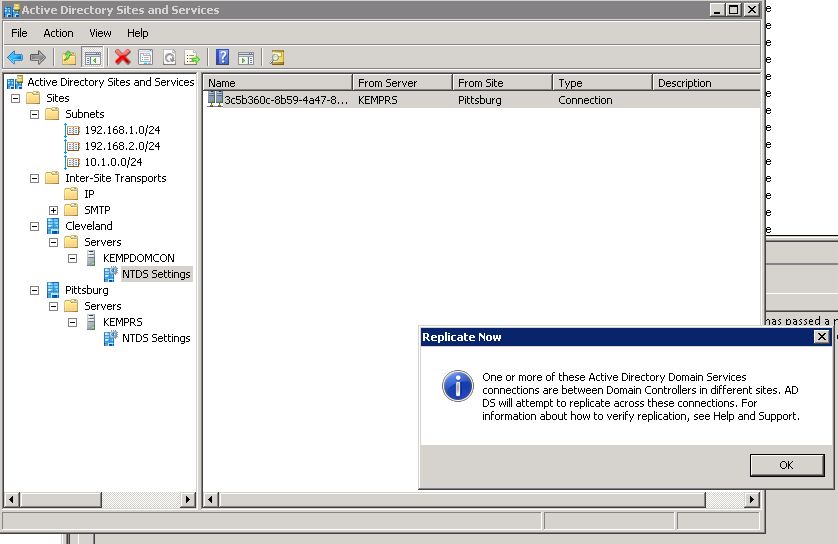Sort list by Type column header

point(602,83)
